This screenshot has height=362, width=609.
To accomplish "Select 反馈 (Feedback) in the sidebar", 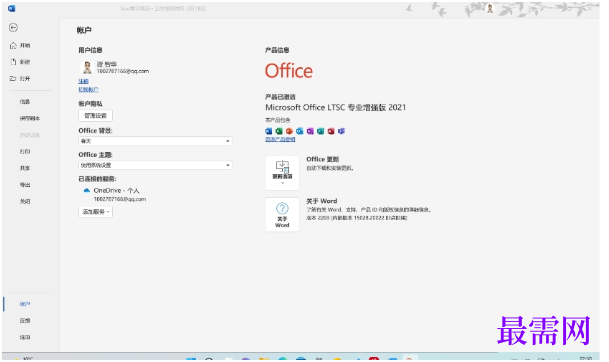I will coord(25,321).
